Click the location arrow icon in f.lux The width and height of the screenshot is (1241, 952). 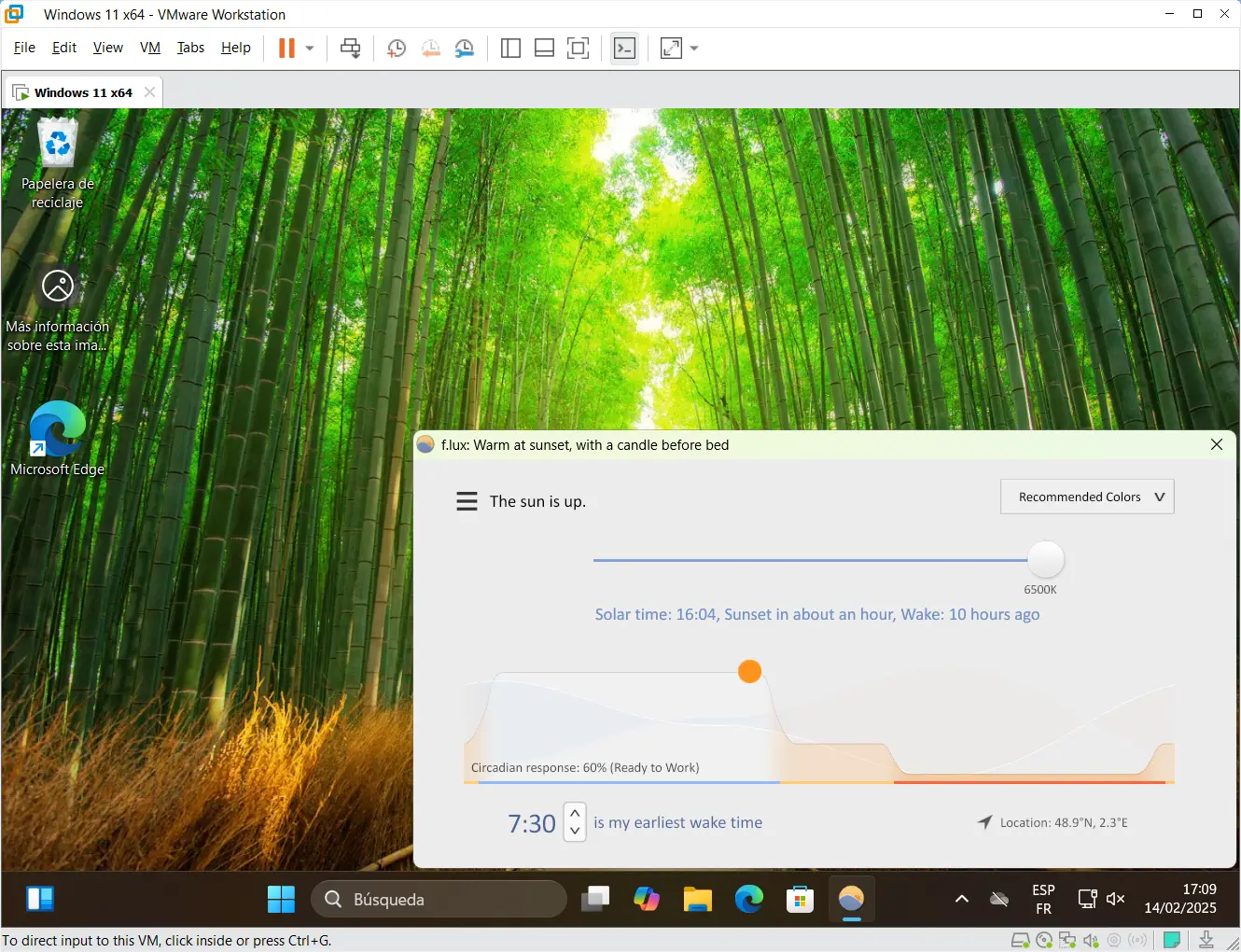tap(984, 822)
